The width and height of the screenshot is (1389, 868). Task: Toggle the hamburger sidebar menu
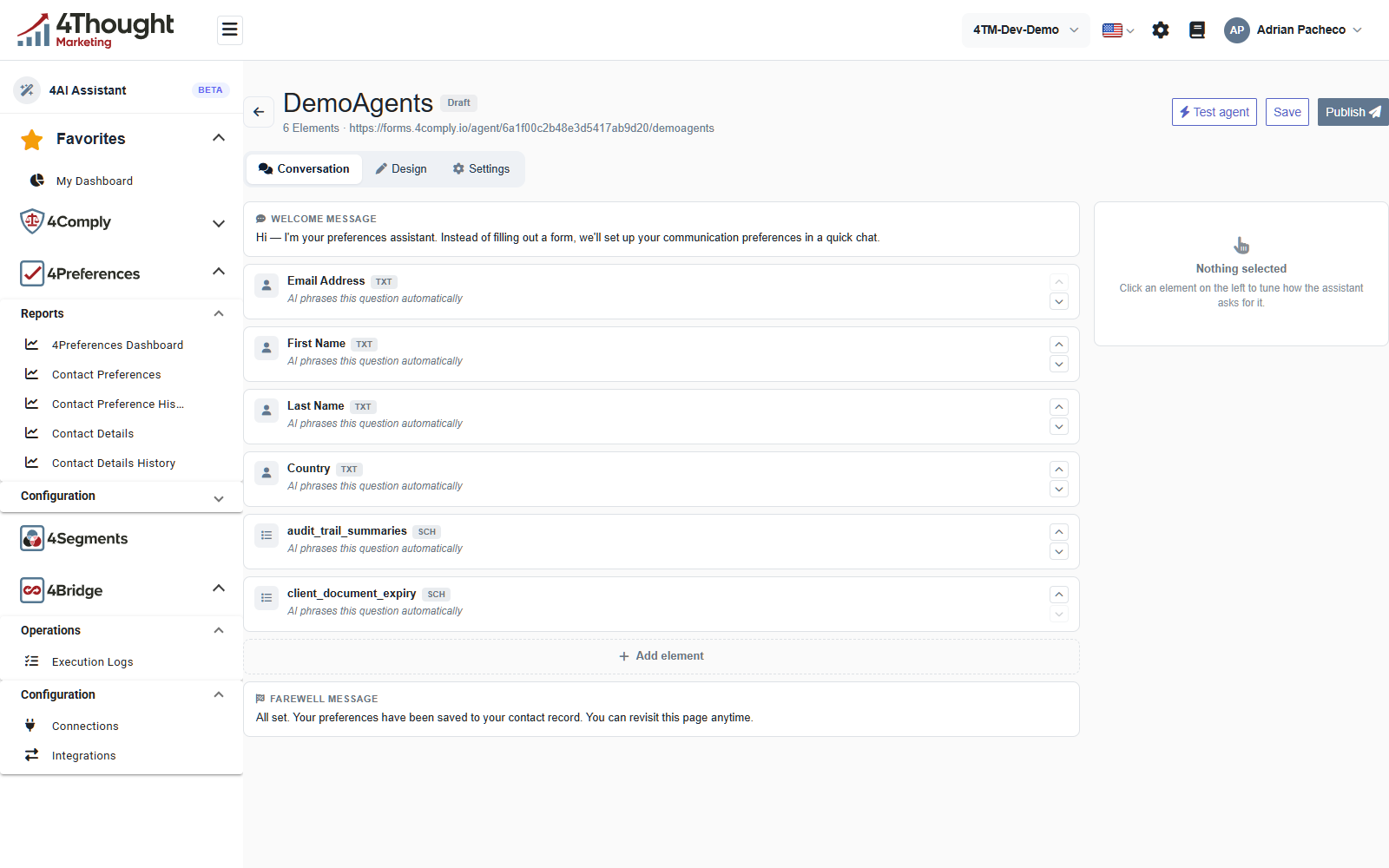[229, 30]
